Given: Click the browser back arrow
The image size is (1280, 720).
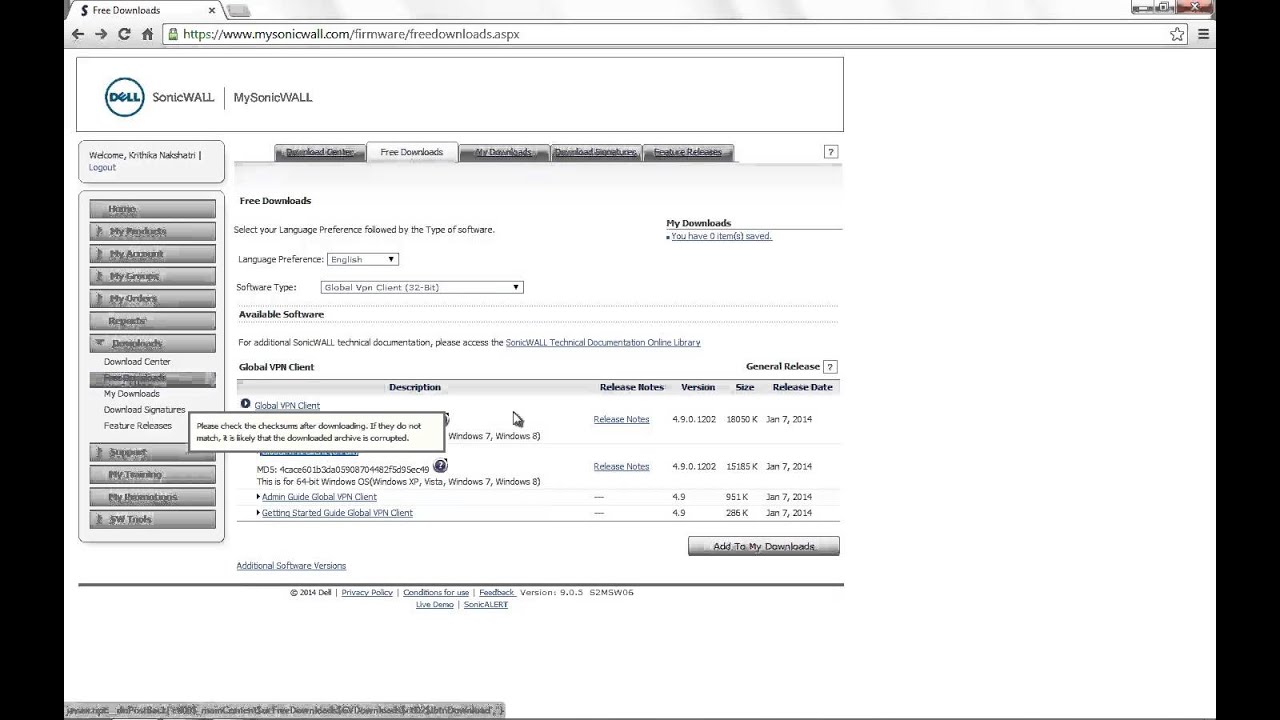Looking at the screenshot, I should tap(78, 34).
